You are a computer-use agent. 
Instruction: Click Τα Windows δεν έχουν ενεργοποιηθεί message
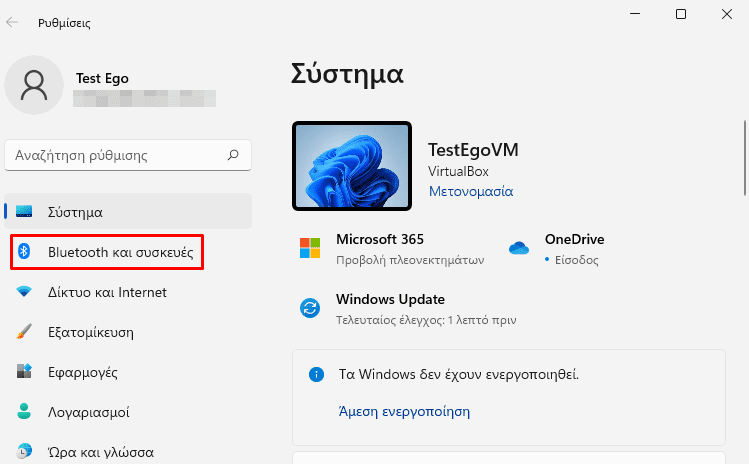coord(459,374)
